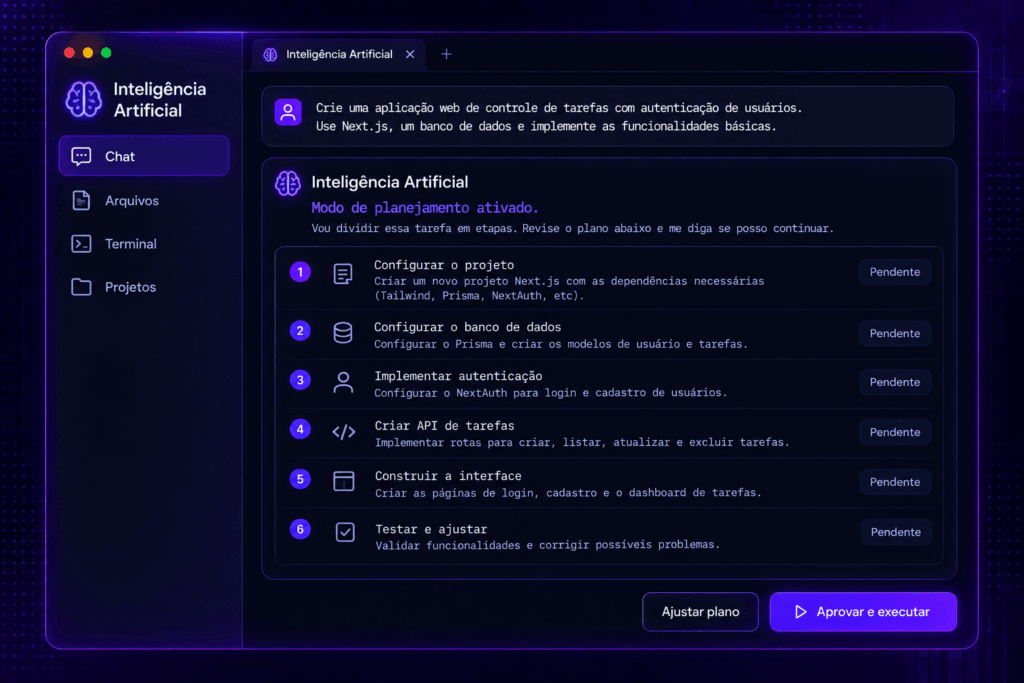Click the checkbox icon for Testar e ajustar

coord(345,532)
